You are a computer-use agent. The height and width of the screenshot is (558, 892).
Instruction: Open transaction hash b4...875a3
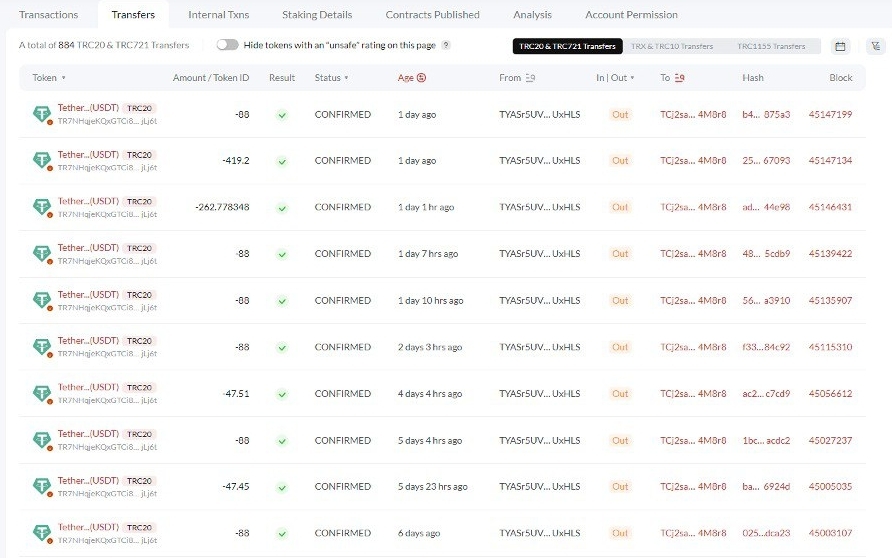point(766,115)
